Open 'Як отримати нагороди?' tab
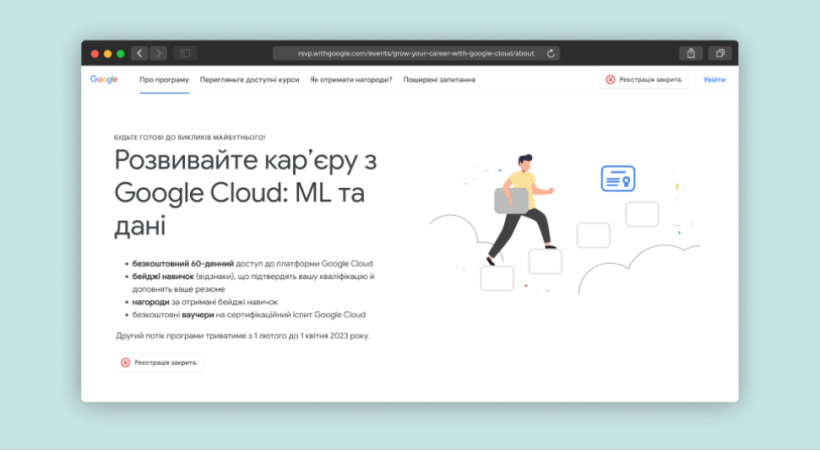 coord(351,80)
